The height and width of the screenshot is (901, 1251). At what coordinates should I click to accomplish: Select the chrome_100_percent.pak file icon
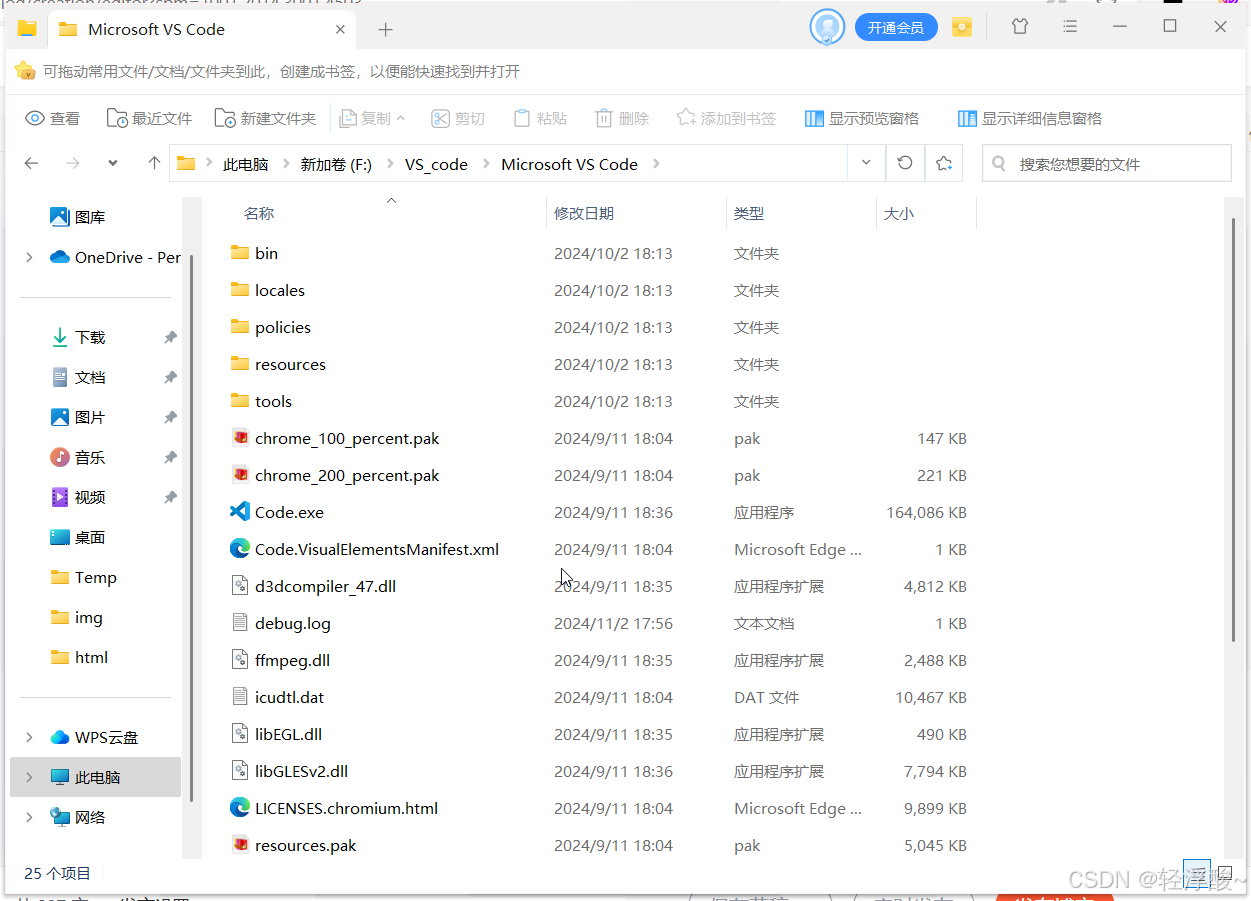240,438
